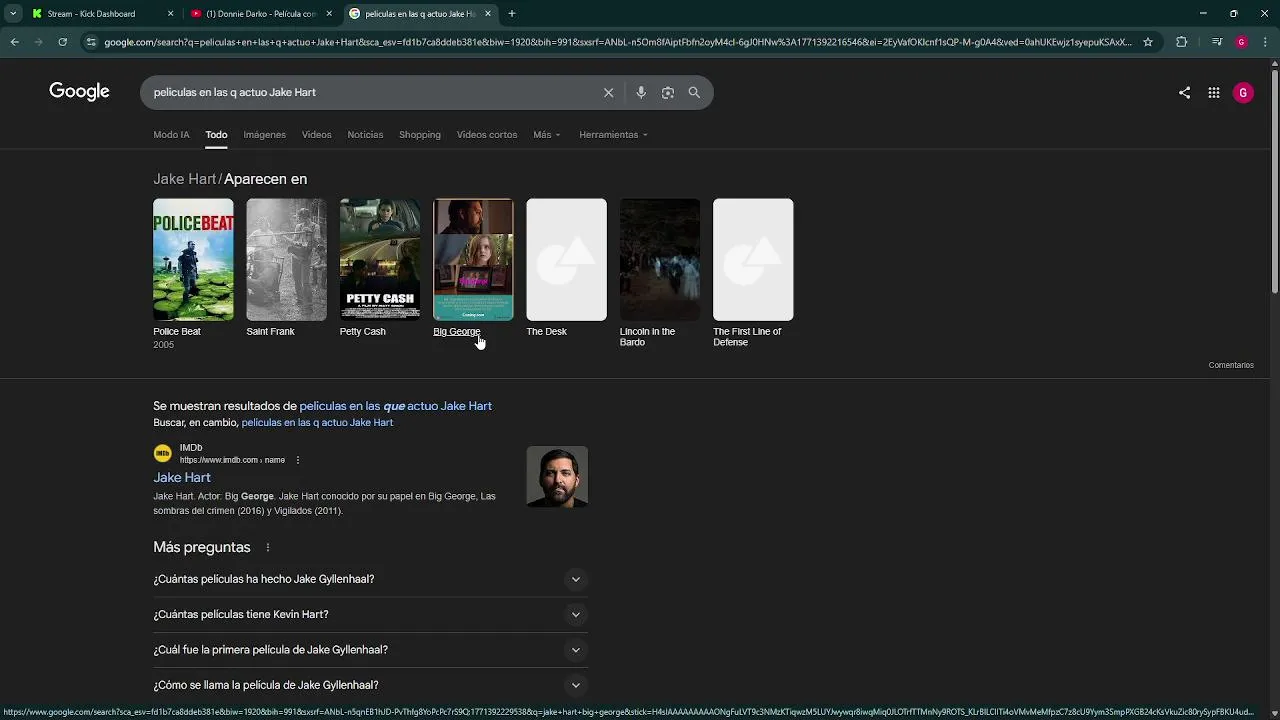This screenshot has height=720, width=1280.
Task: Click the share icon near top right
Action: click(1184, 92)
